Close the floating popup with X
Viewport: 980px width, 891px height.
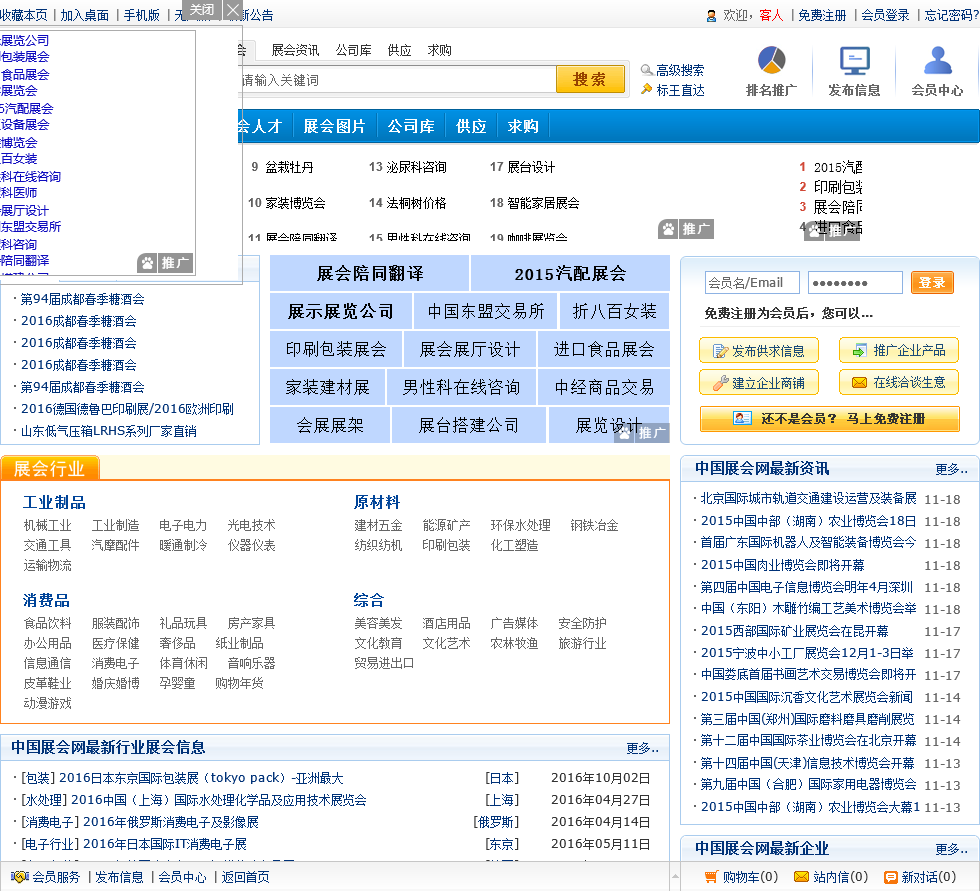tap(232, 10)
